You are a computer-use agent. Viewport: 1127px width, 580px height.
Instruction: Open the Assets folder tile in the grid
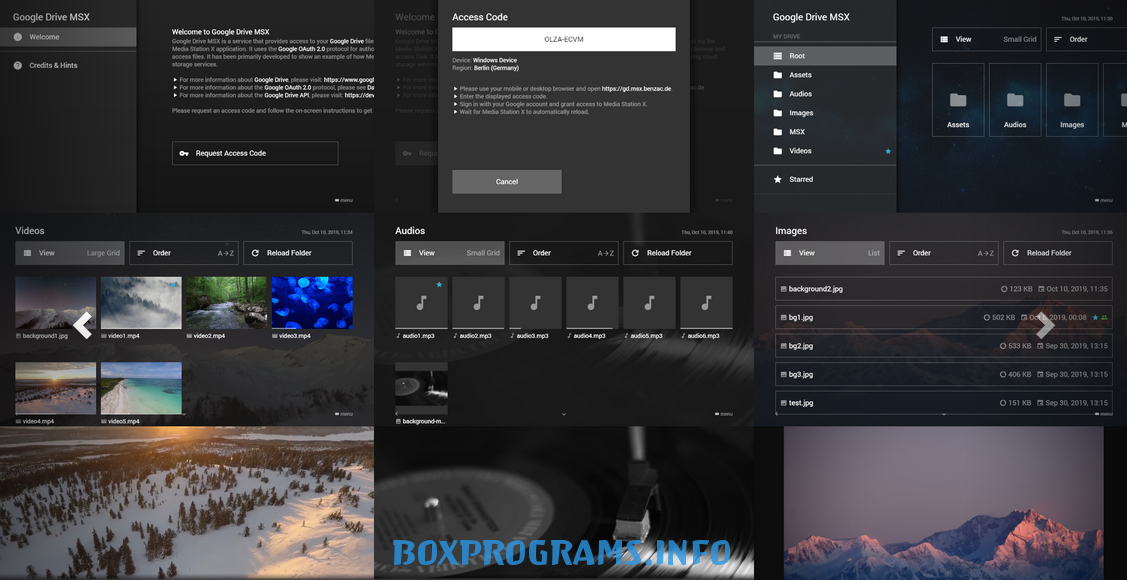(958, 100)
